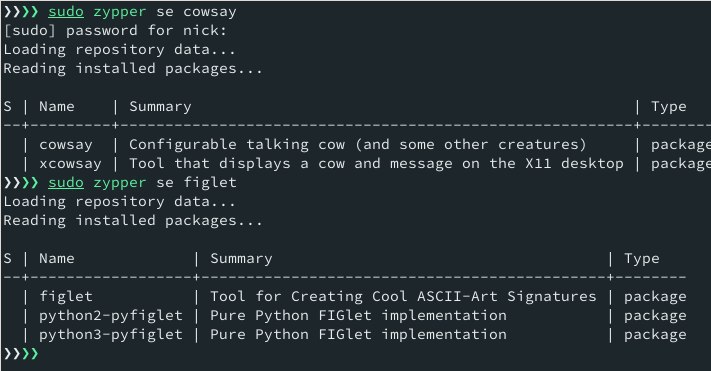711x371 pixels.
Task: Click the Type header in cowsay table
Action: 669,107
